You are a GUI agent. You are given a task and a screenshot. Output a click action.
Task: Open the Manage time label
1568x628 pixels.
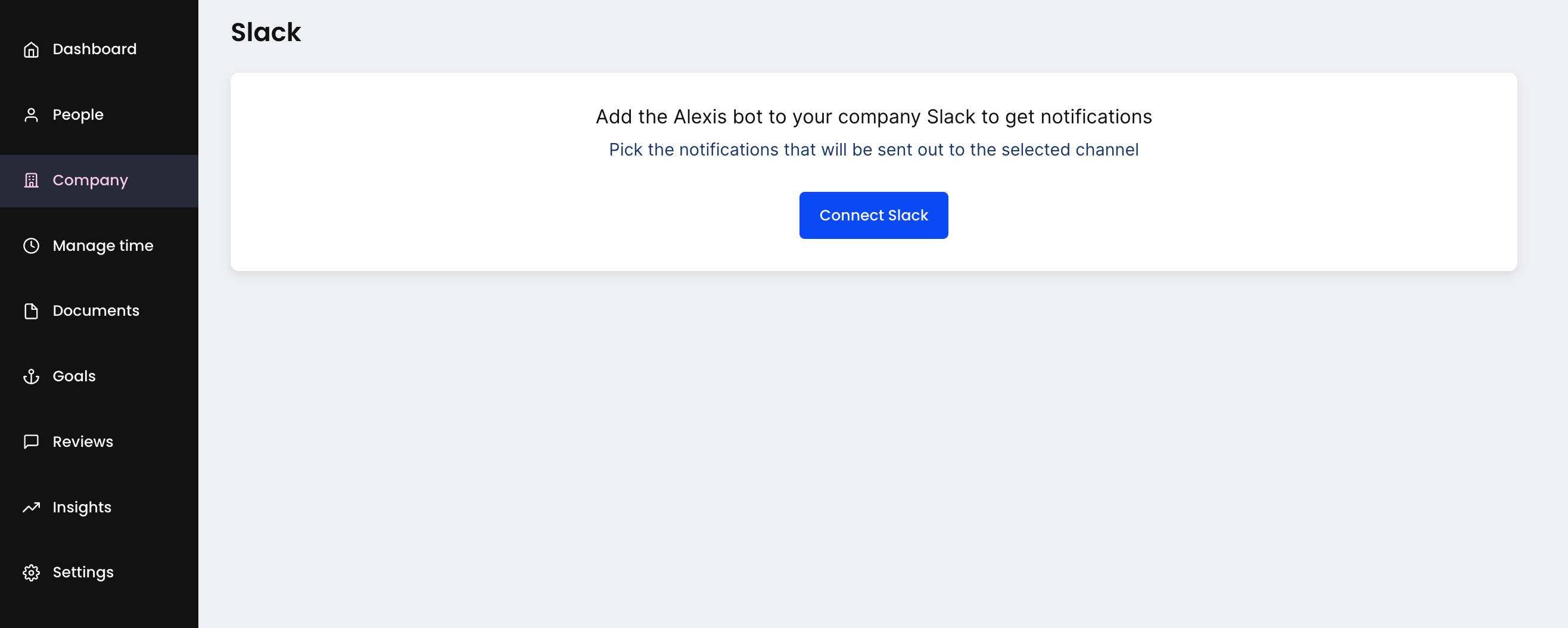(x=103, y=246)
